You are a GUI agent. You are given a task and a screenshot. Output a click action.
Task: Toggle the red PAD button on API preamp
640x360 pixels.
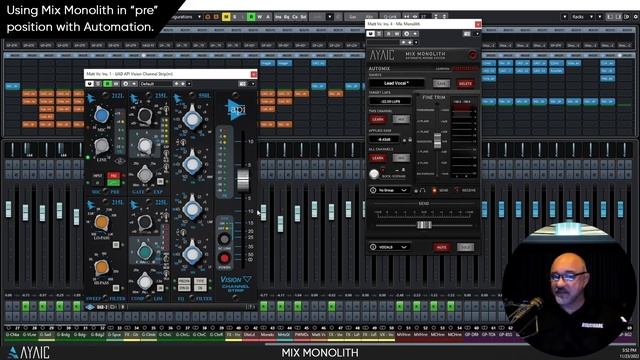pos(113,176)
